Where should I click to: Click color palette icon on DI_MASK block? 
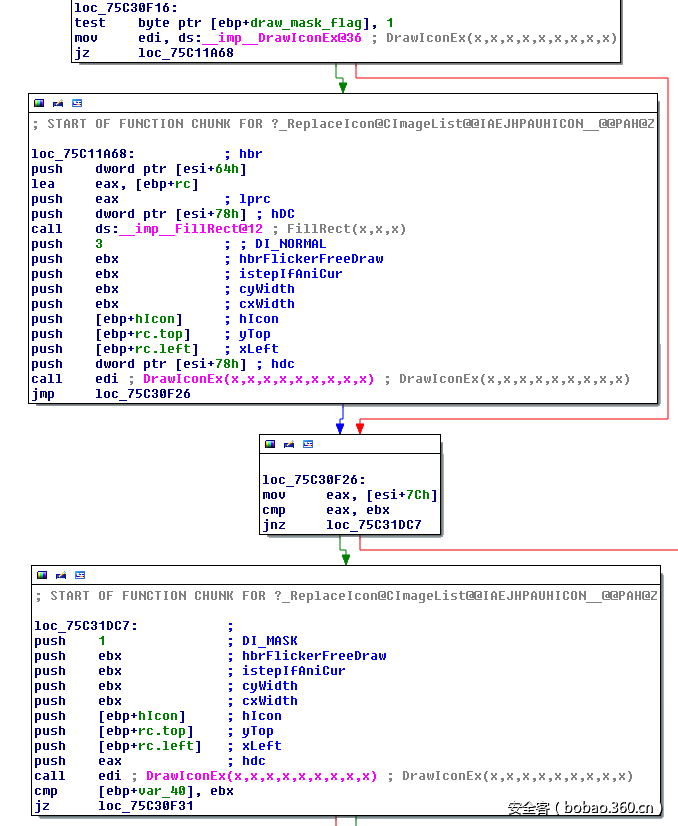pyautogui.click(x=42, y=575)
